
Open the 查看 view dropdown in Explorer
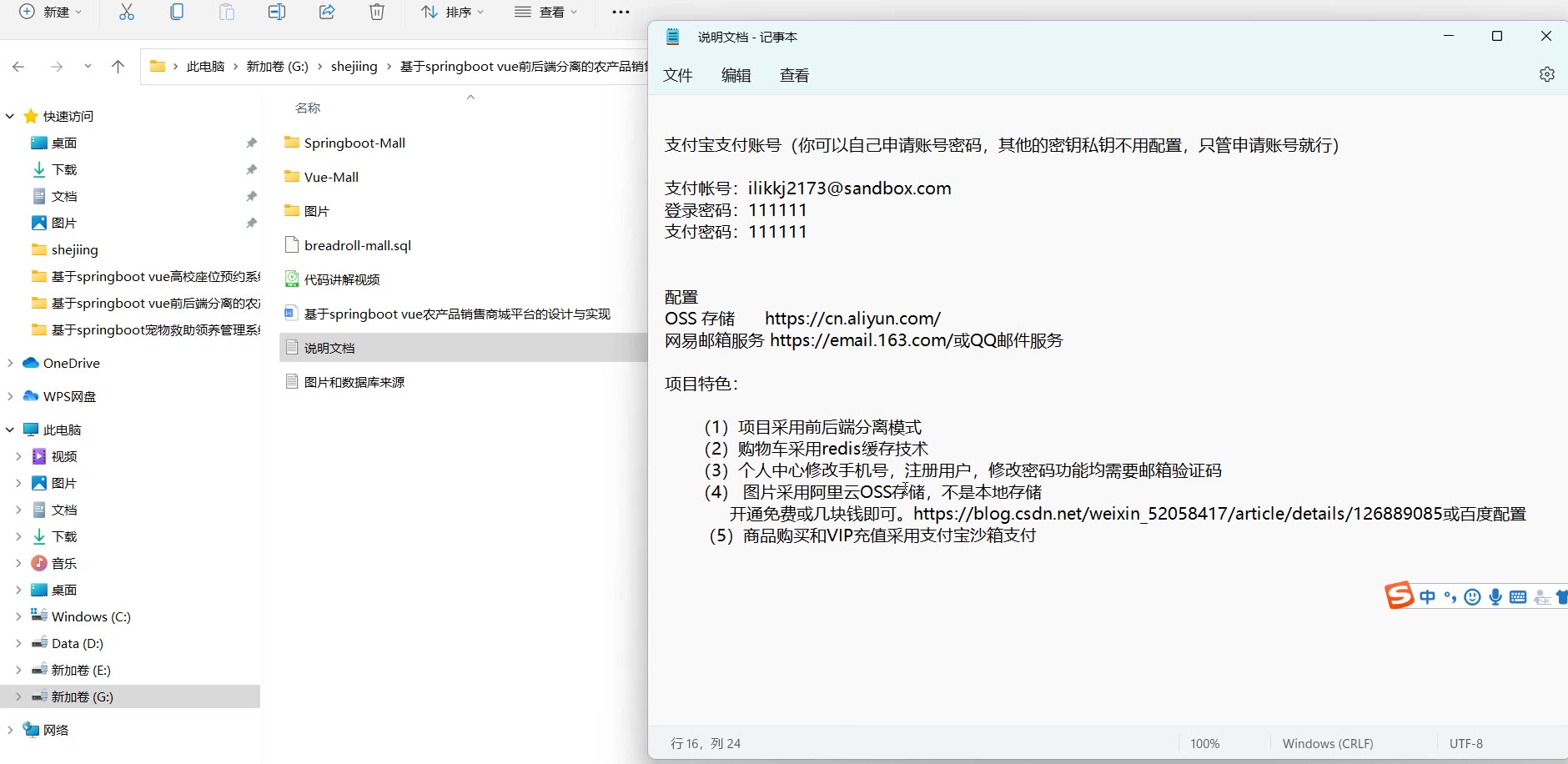point(546,12)
